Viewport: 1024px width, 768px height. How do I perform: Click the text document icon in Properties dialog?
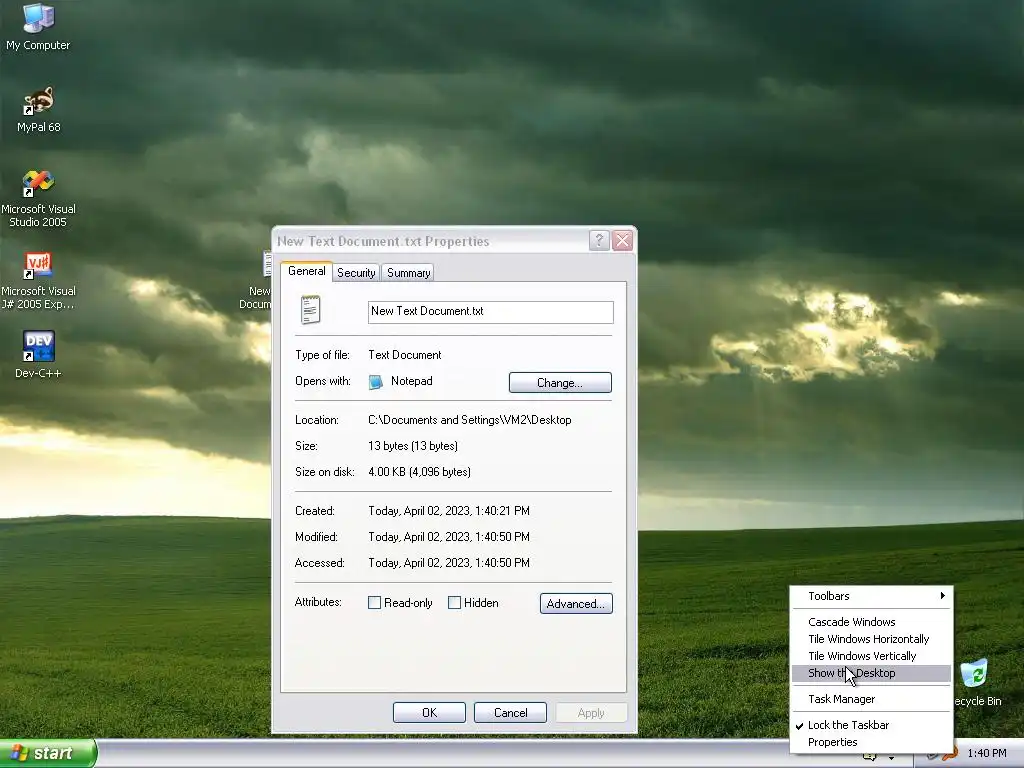(x=311, y=310)
